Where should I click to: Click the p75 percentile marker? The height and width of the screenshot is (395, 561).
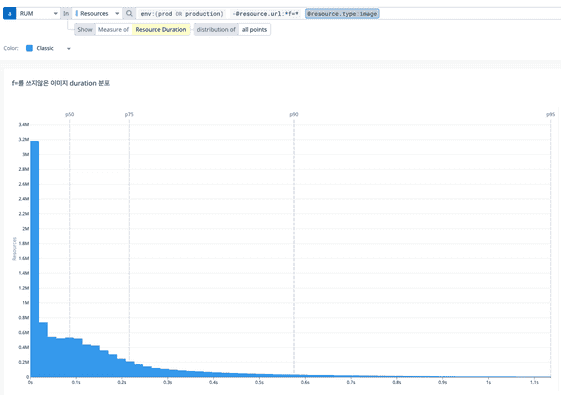tap(129, 114)
